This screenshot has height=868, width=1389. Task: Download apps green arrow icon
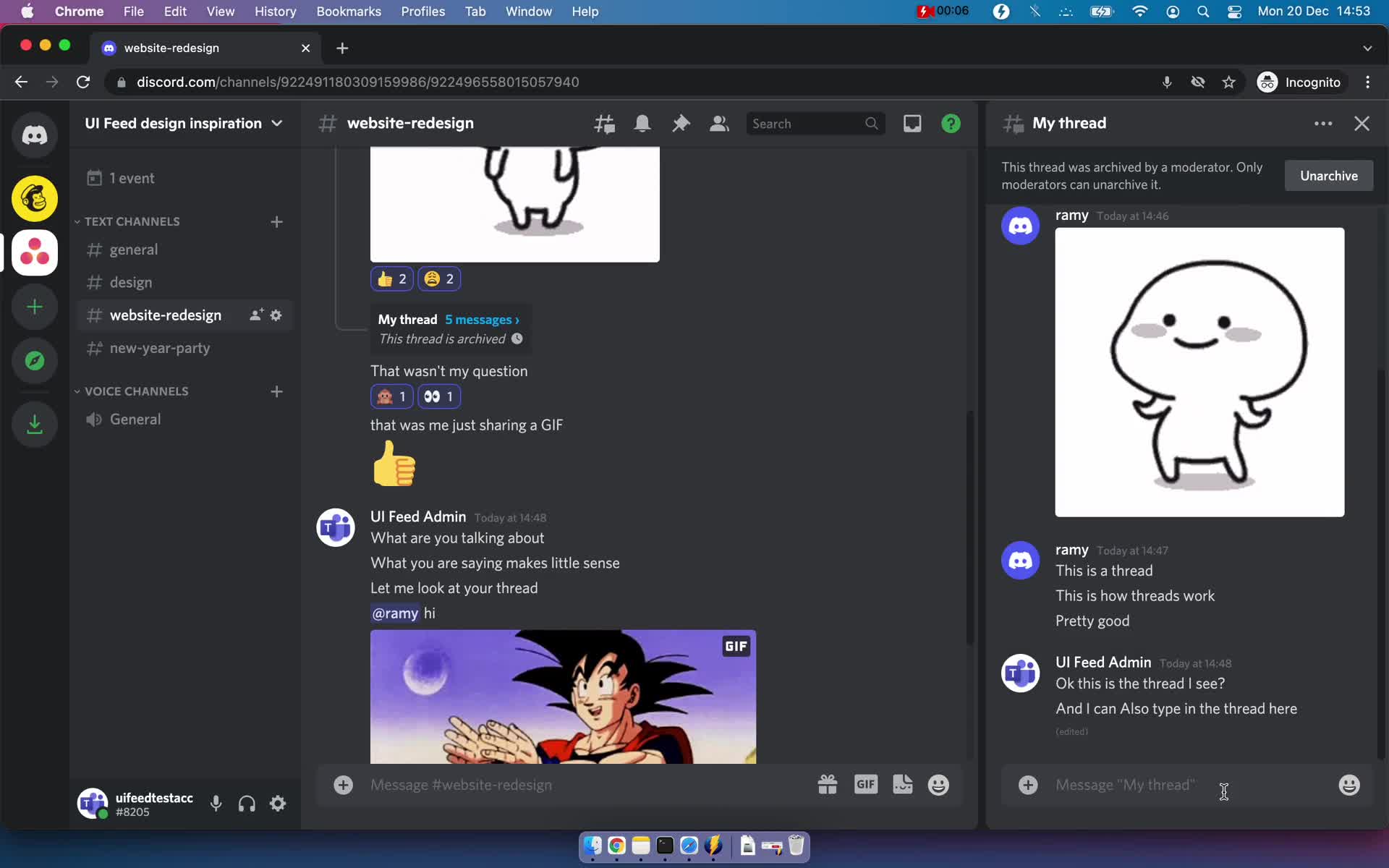click(x=34, y=424)
